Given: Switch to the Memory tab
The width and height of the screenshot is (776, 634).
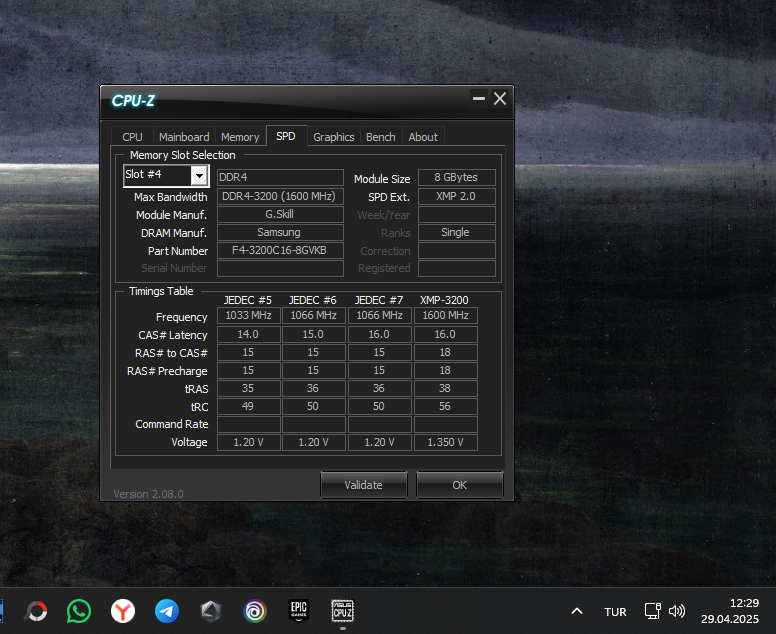Looking at the screenshot, I should (240, 137).
